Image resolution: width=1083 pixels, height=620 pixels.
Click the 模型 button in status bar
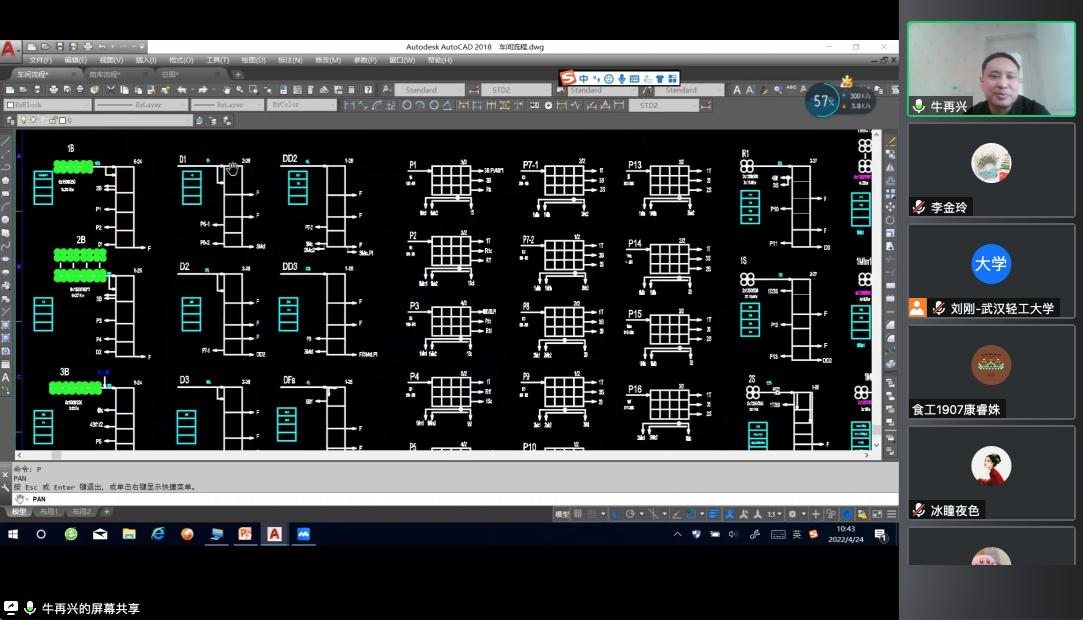click(562, 514)
